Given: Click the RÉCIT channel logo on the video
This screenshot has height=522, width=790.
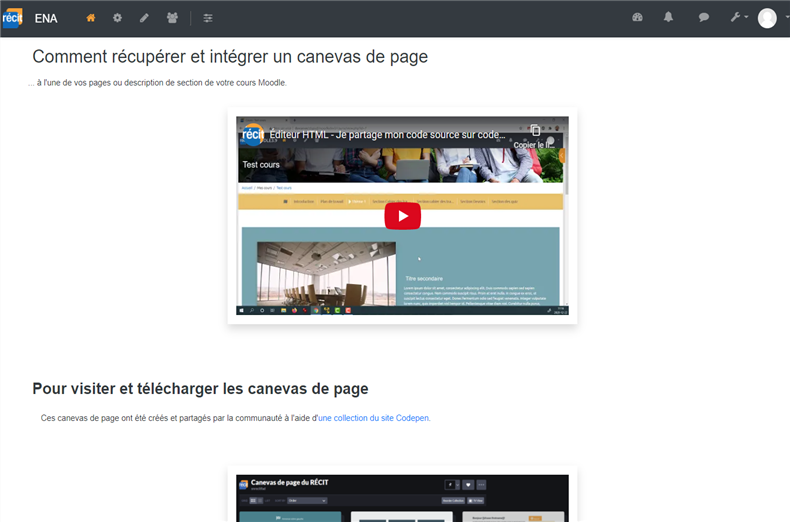Looking at the screenshot, I should click(x=252, y=134).
